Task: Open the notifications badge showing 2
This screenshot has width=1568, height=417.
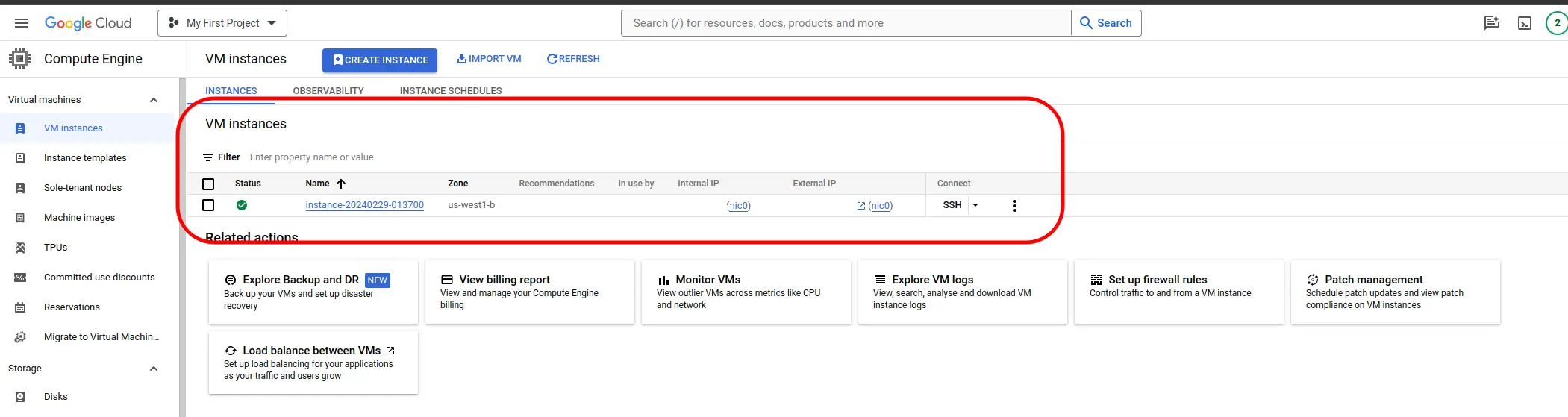Action: tap(1557, 23)
